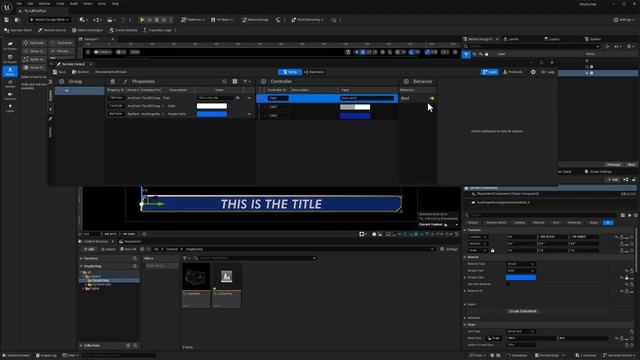640x360 pixels.
Task: Select the Lights sidebar icon
Action: (10, 108)
